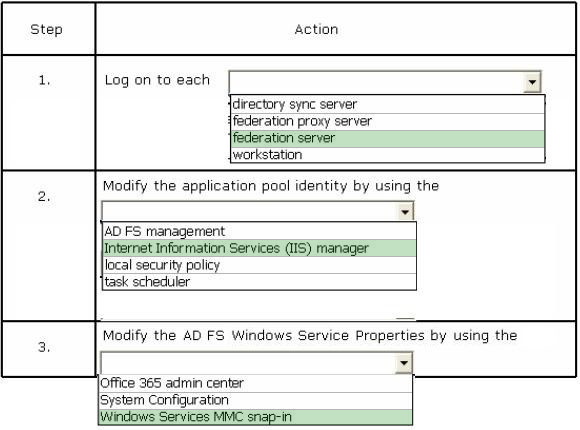Pick 'workstation' from the list
Screen dimensions: 580x430
[388, 155]
